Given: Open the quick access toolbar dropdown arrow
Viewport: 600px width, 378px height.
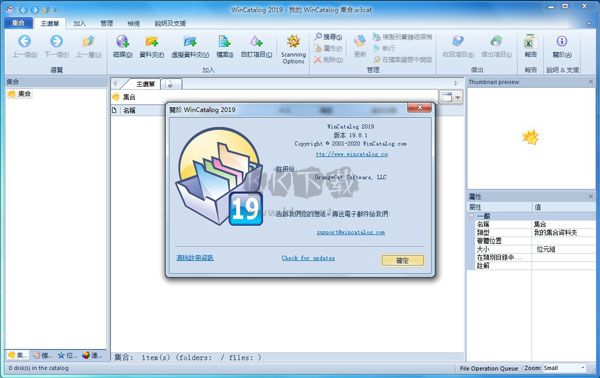Looking at the screenshot, I should click(55, 10).
